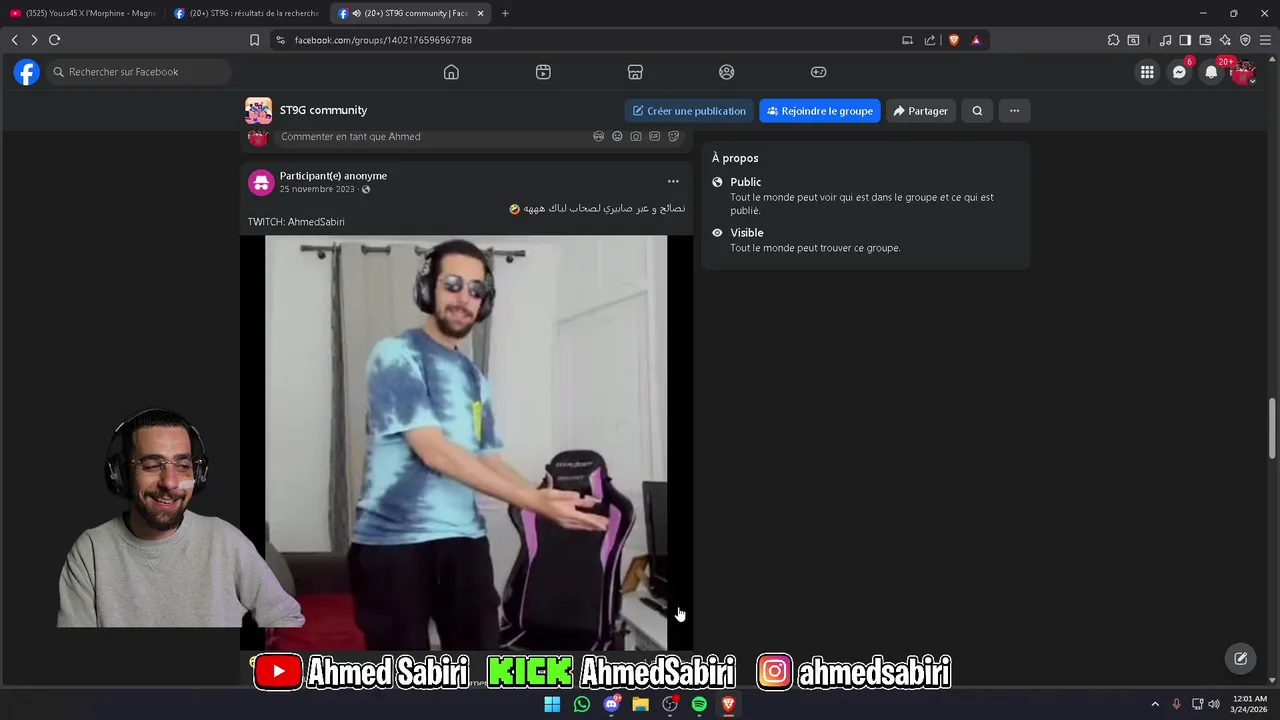Screen dimensions: 1280x720
Task: Reload the current page
Action: pos(55,40)
